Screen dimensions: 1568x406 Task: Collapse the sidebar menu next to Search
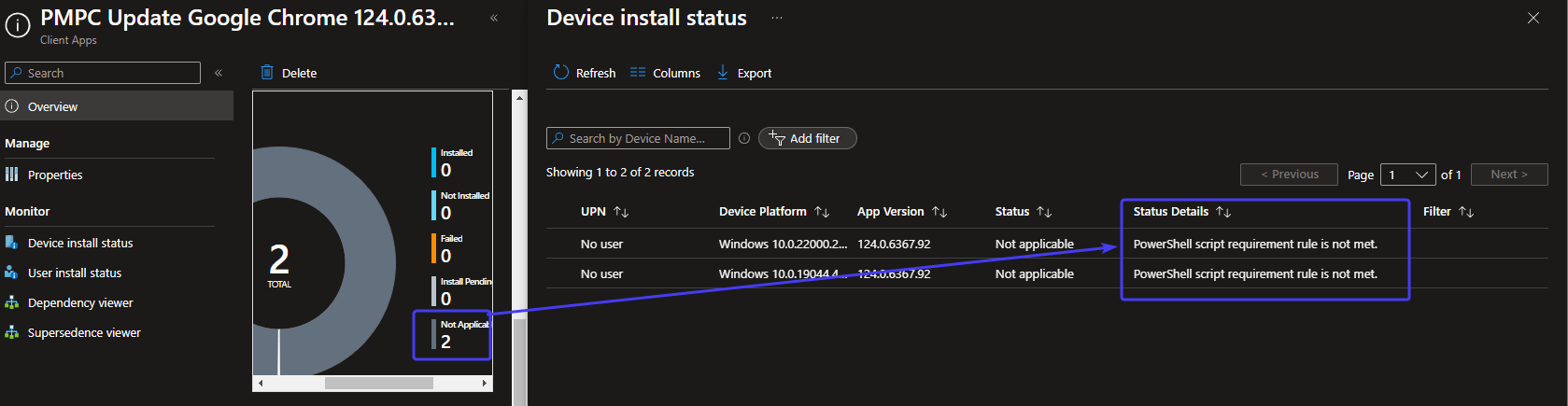point(219,73)
